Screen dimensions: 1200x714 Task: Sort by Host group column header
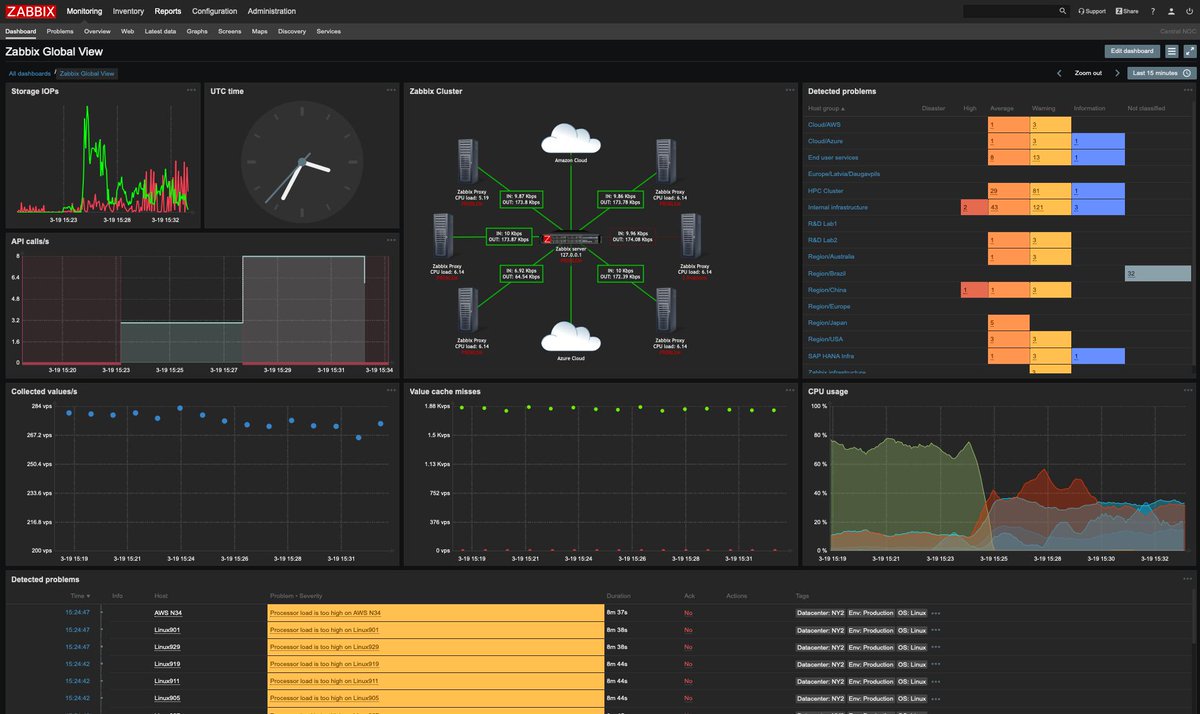[x=827, y=108]
